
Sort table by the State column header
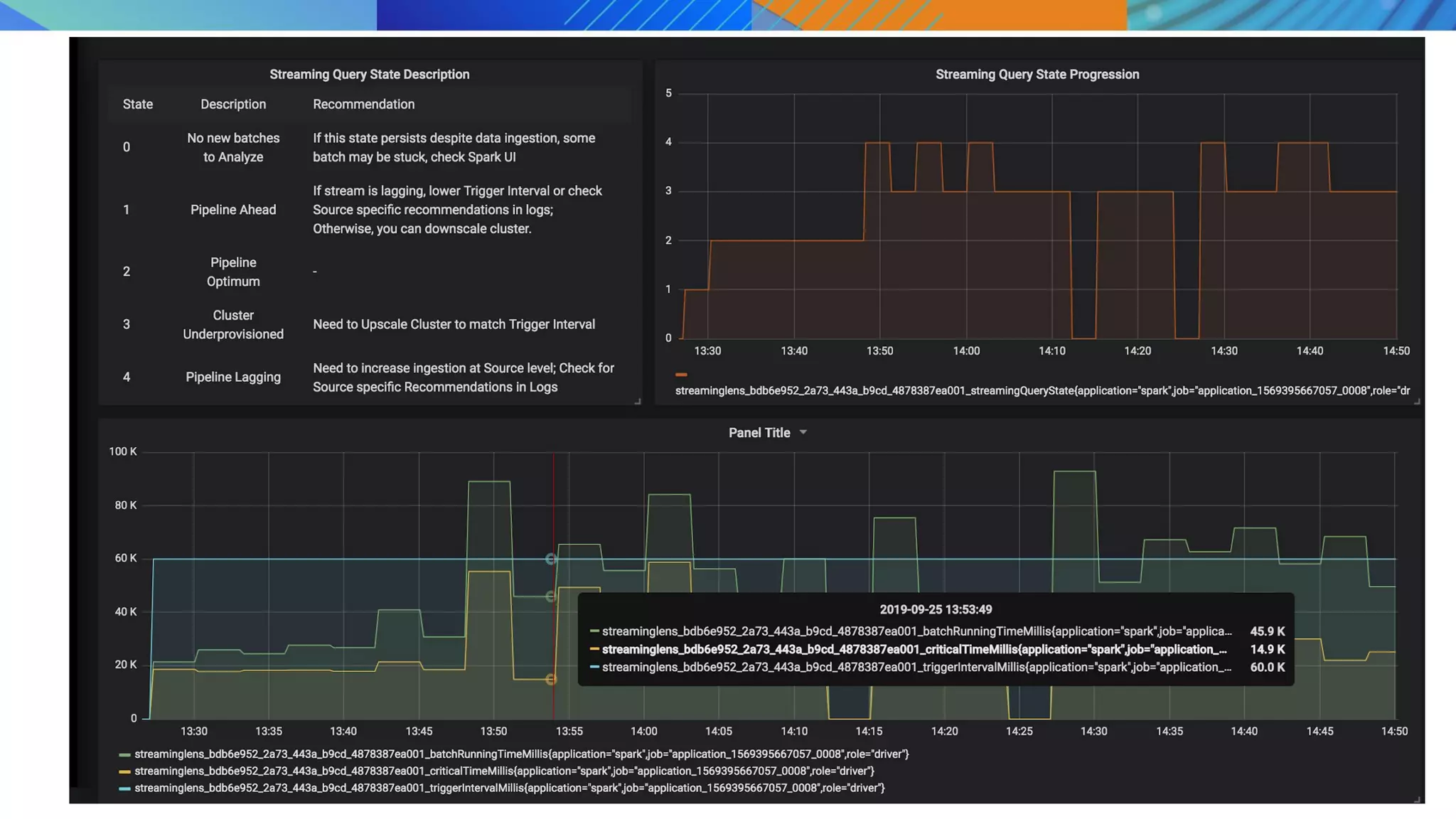[x=137, y=104]
